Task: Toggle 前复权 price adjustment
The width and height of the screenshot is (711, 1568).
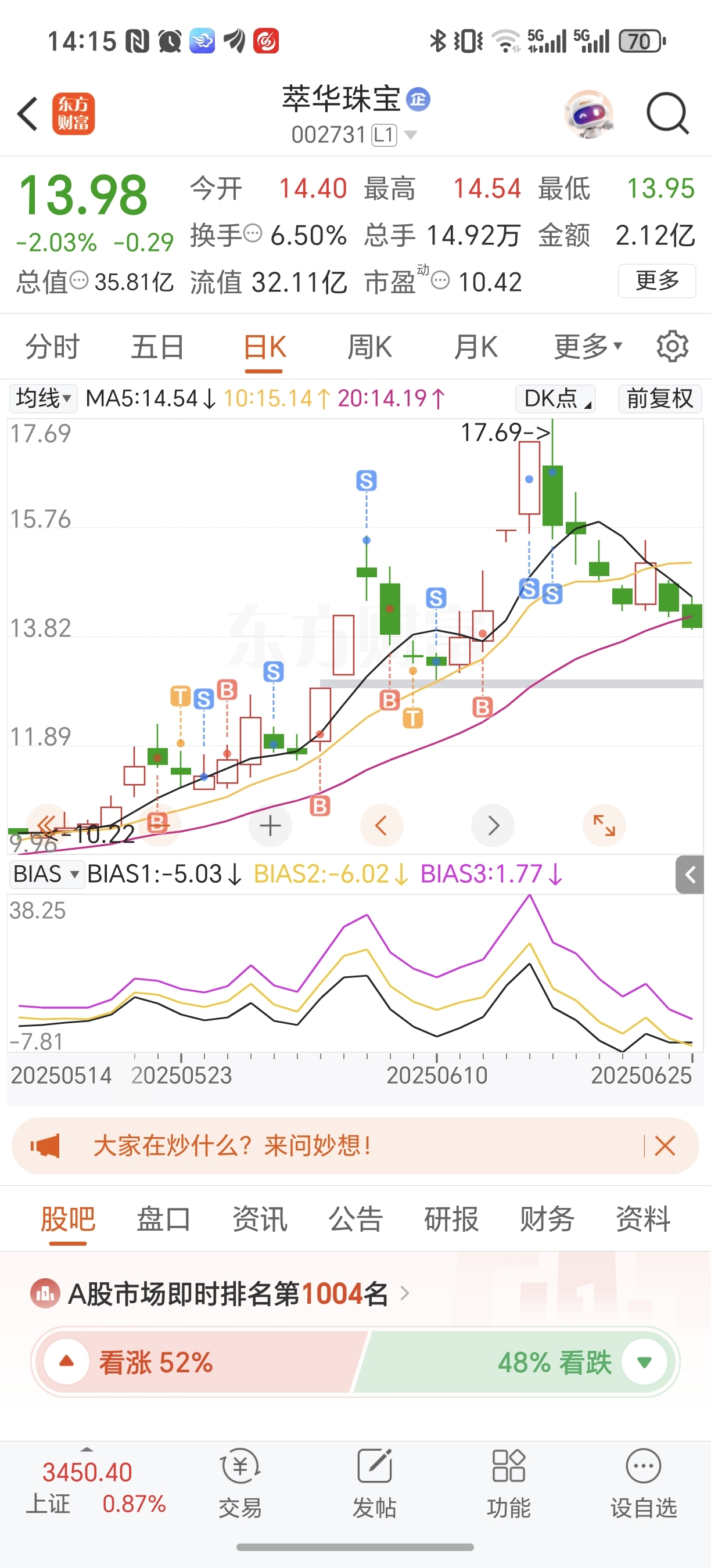Action: [x=660, y=399]
